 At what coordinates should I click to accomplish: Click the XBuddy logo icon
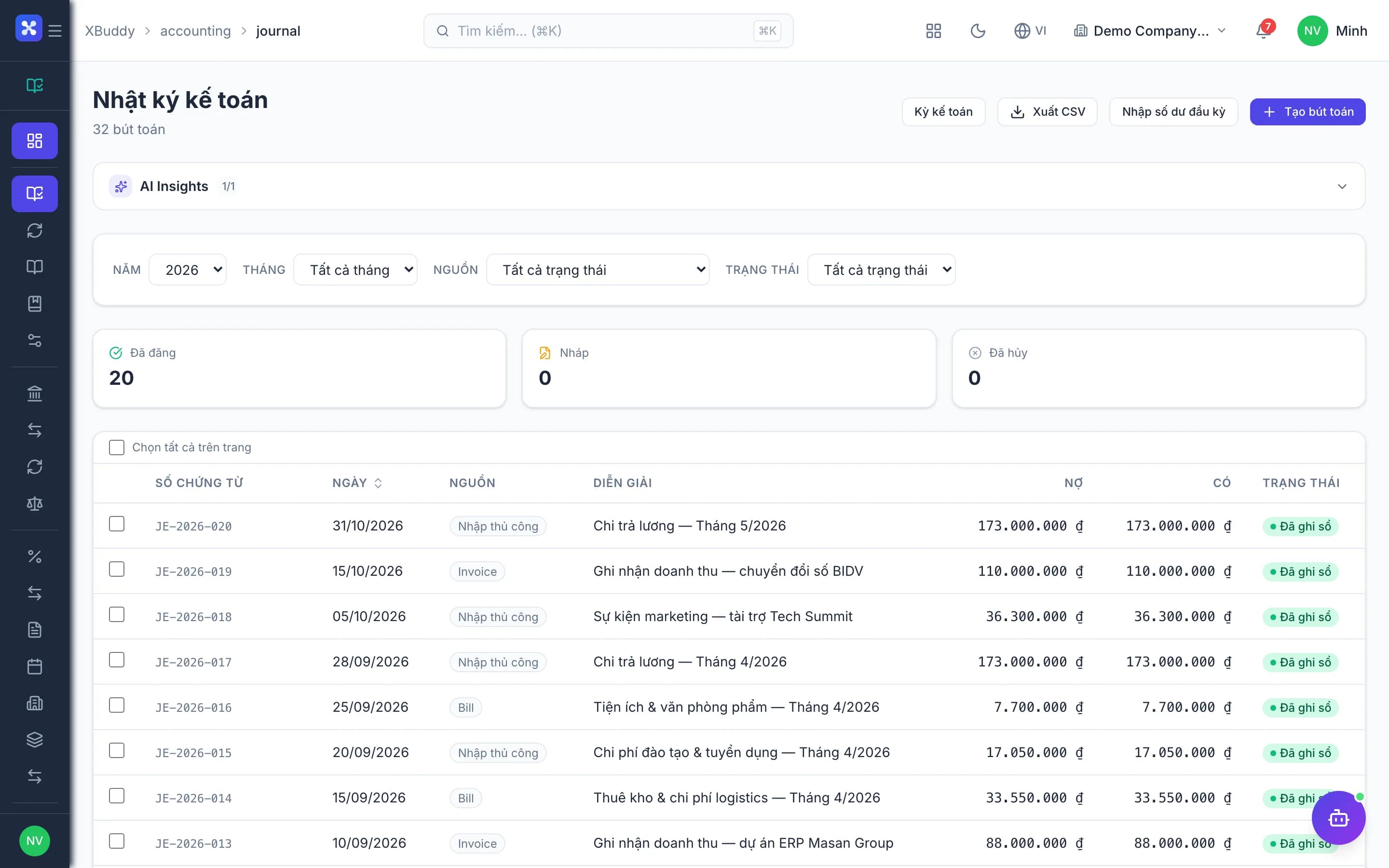click(x=29, y=28)
